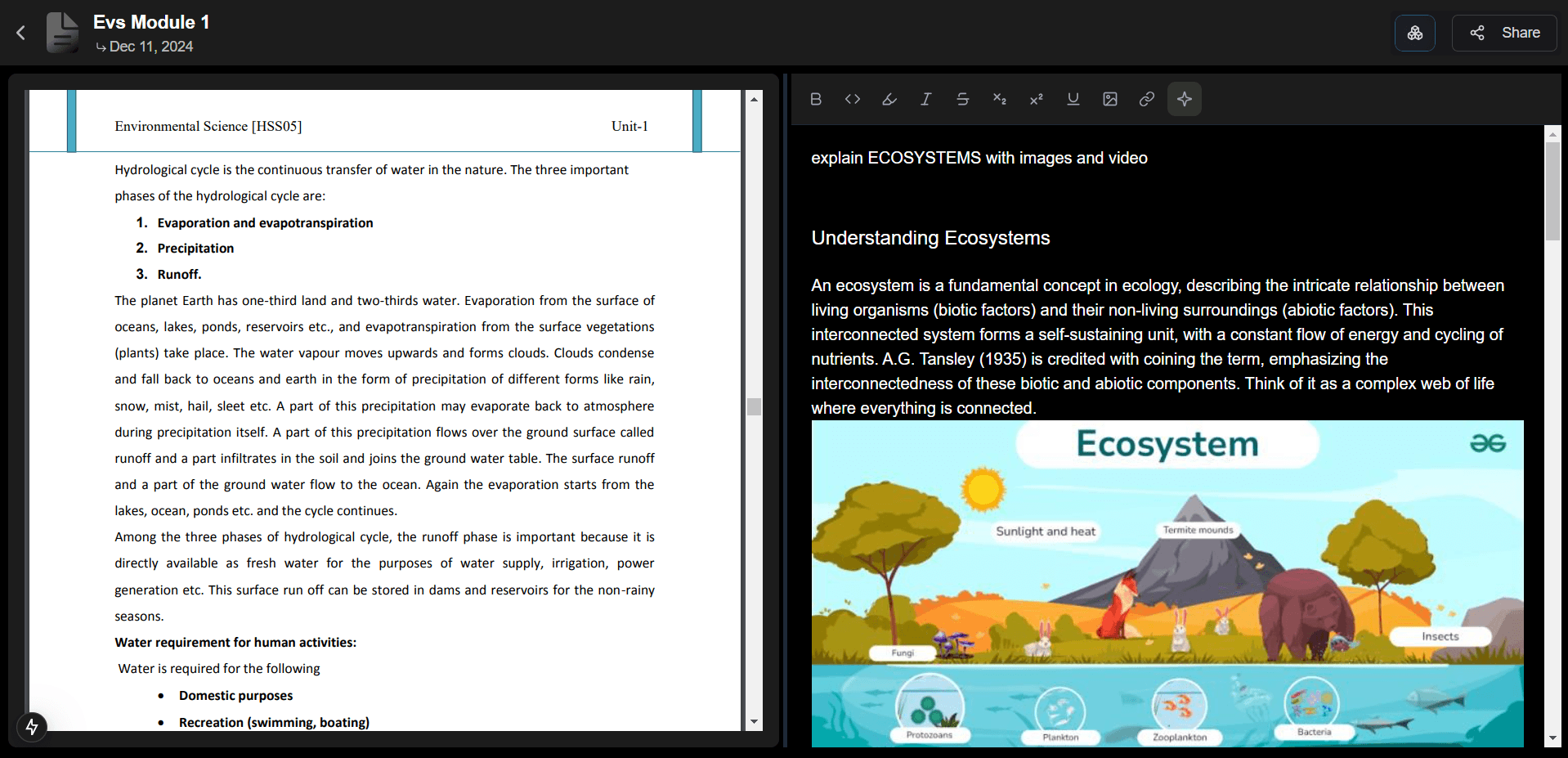This screenshot has height=758, width=1568.
Task: Open the cube icon button beside Share
Action: (x=1414, y=33)
